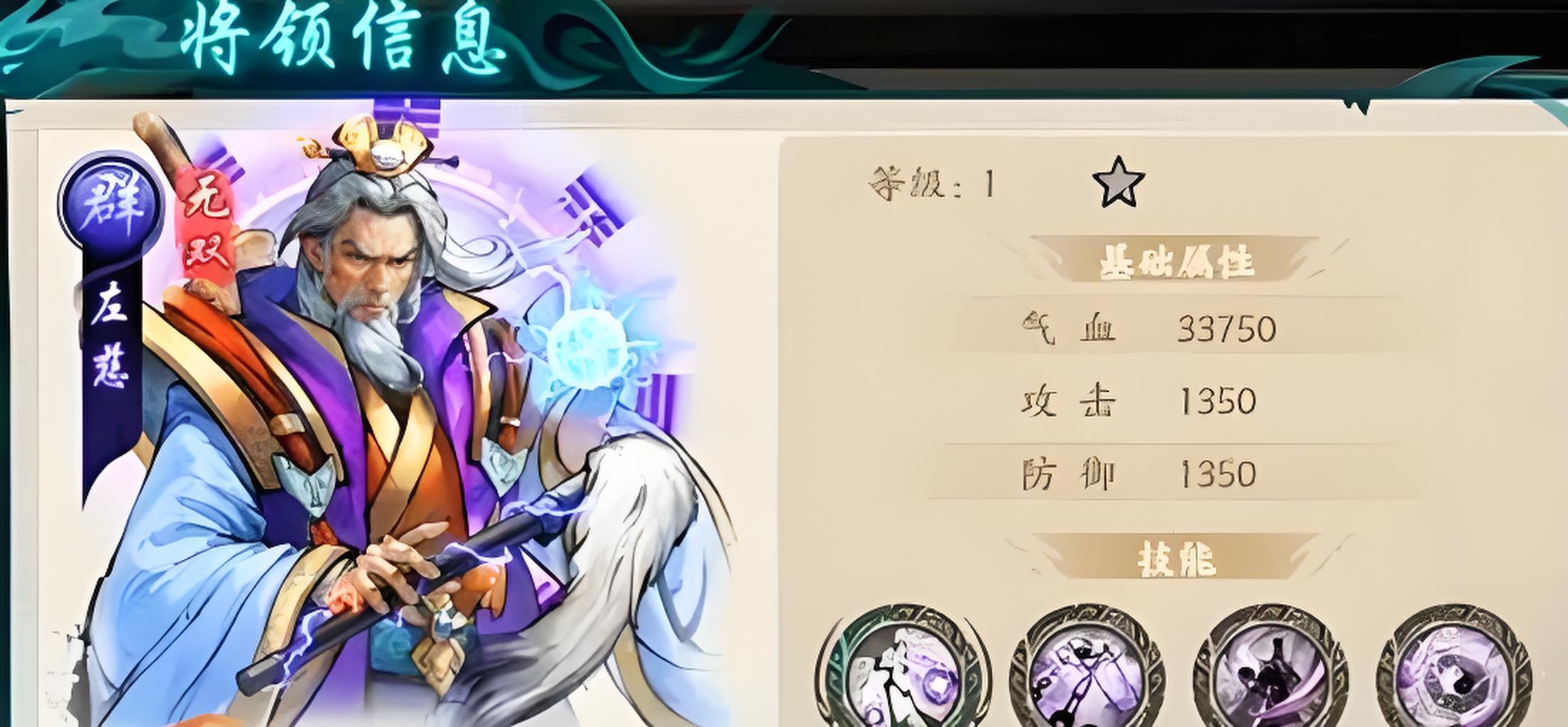Click the 技能 section header
Image resolution: width=1568 pixels, height=727 pixels.
(x=1176, y=561)
